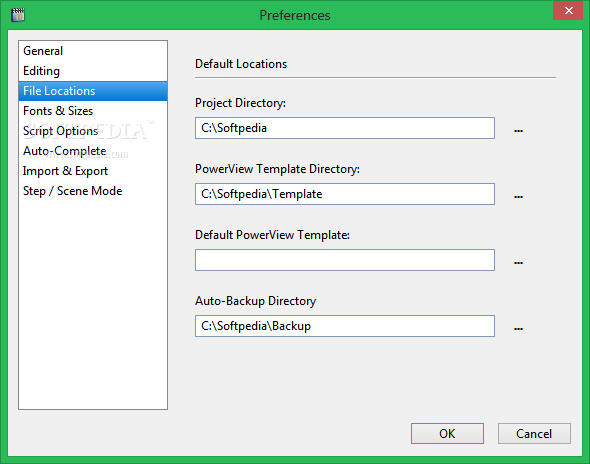Image resolution: width=590 pixels, height=464 pixels.
Task: Click the Project Directory path field
Action: 345,128
